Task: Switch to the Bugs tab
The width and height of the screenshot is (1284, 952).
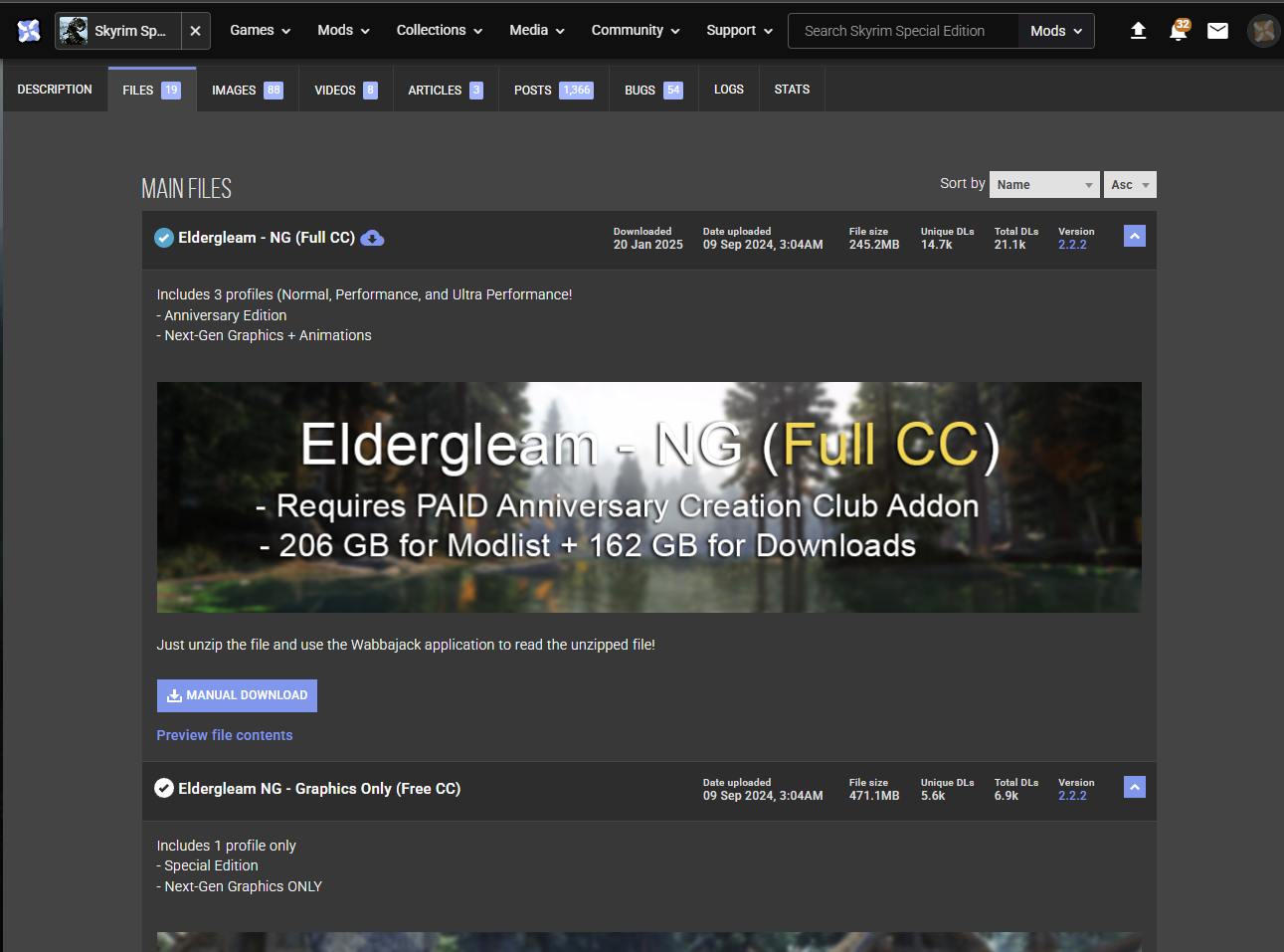Action: pyautogui.click(x=653, y=90)
